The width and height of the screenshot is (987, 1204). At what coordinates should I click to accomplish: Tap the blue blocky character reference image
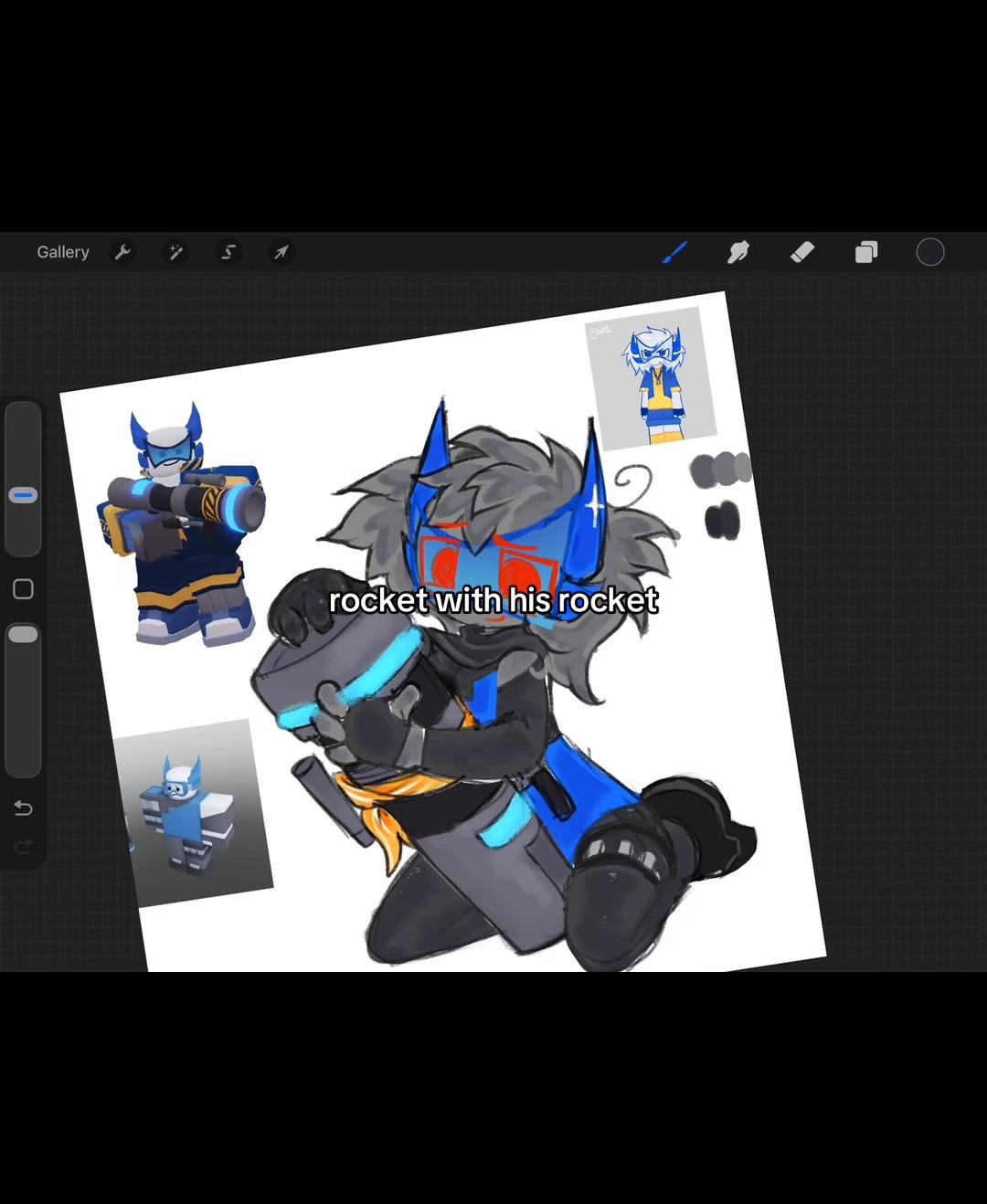coord(194,813)
